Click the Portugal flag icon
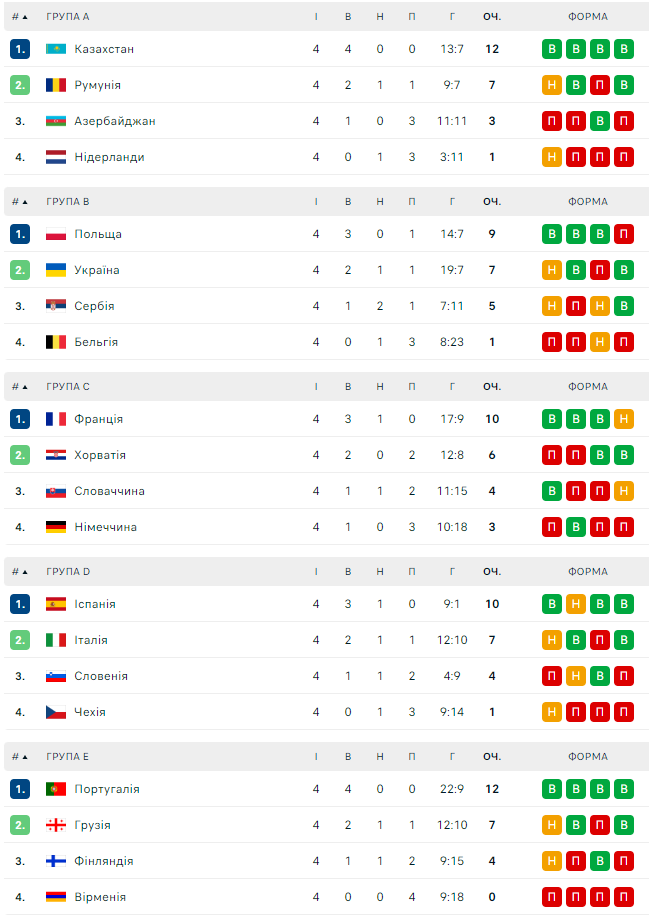 click(56, 789)
